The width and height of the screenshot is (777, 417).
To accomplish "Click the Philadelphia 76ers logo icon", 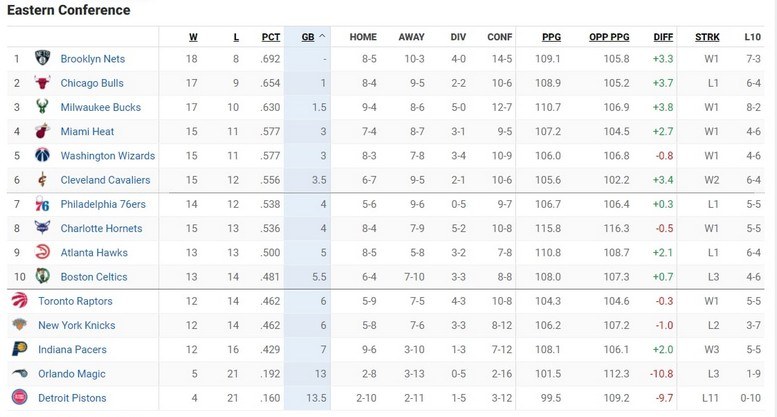I will pyautogui.click(x=42, y=204).
